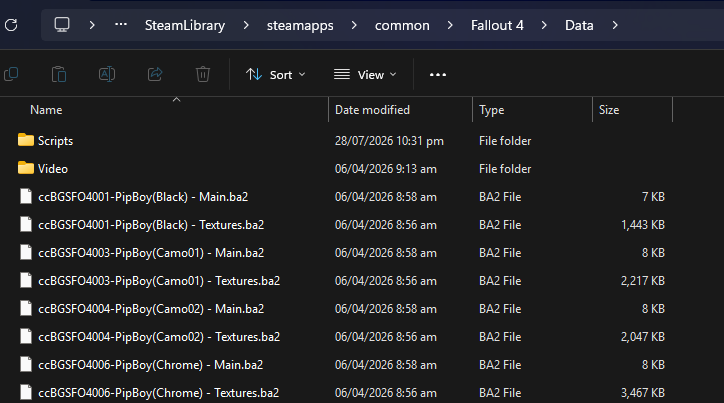Click the Rename toolbar icon
The height and width of the screenshot is (403, 724).
tap(107, 74)
